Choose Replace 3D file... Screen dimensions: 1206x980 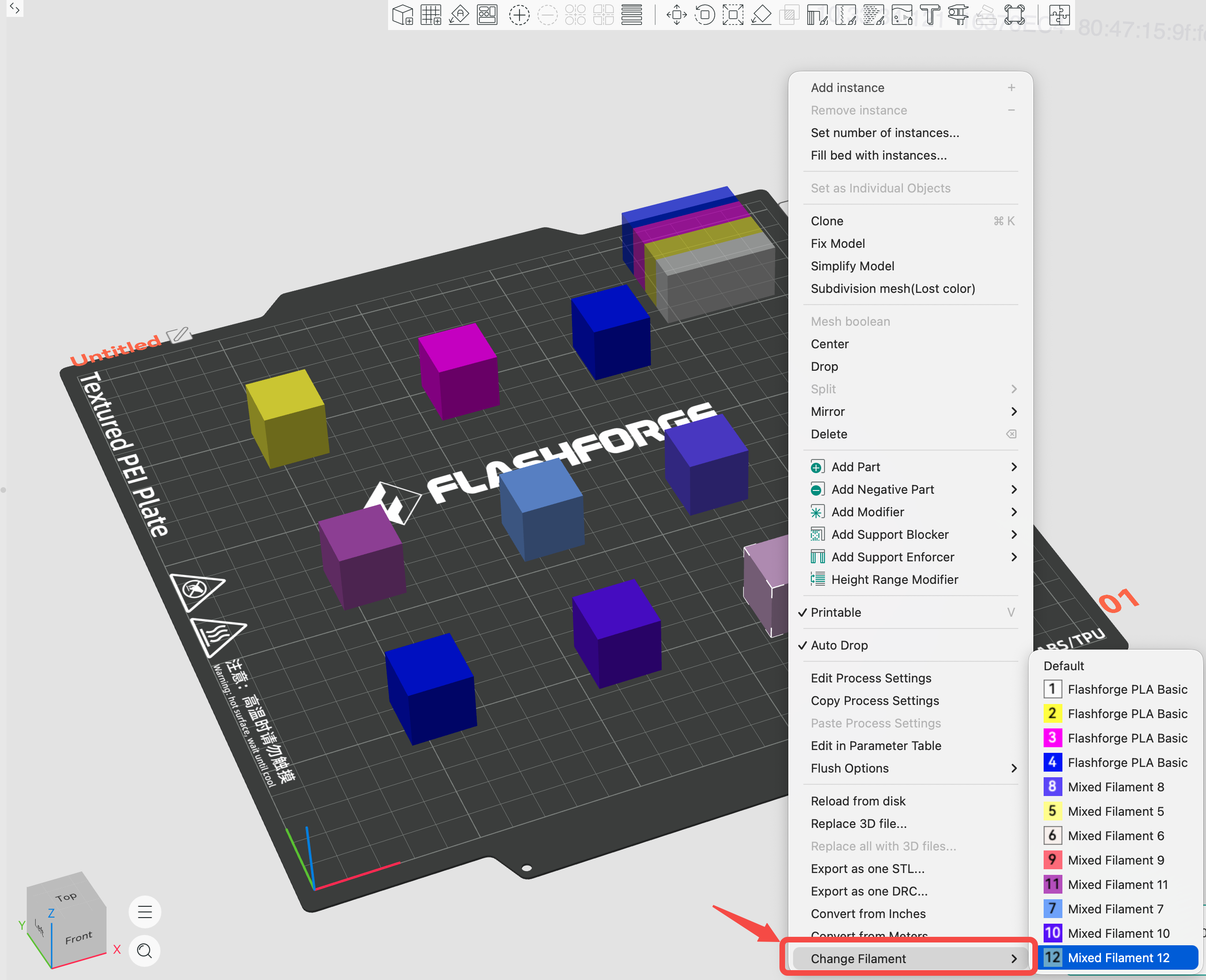coord(910,824)
